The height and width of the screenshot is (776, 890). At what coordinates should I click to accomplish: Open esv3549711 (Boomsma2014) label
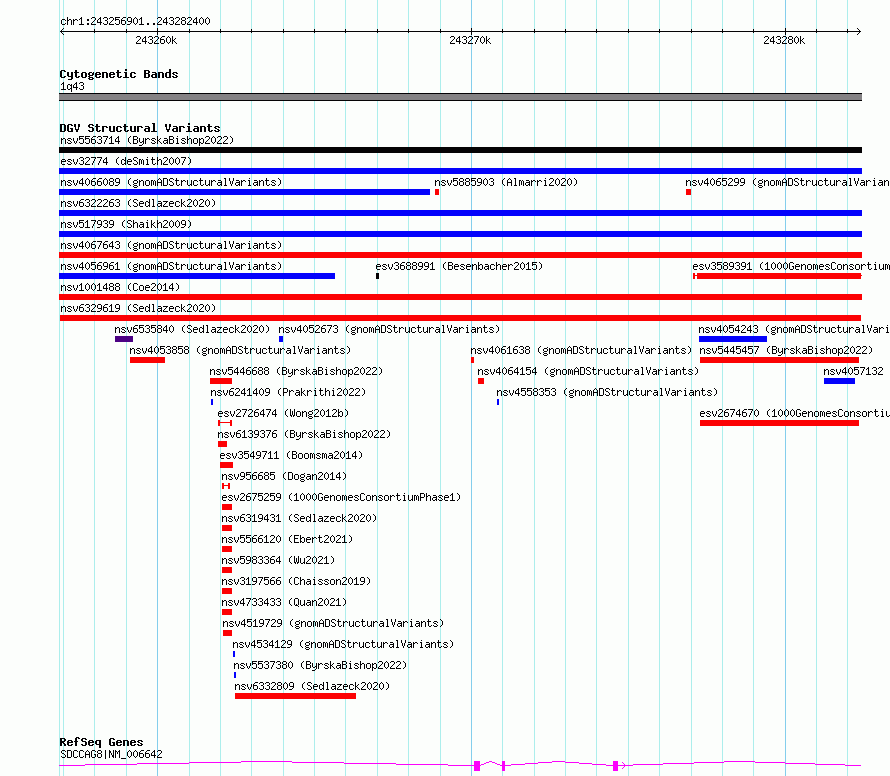[291, 455]
